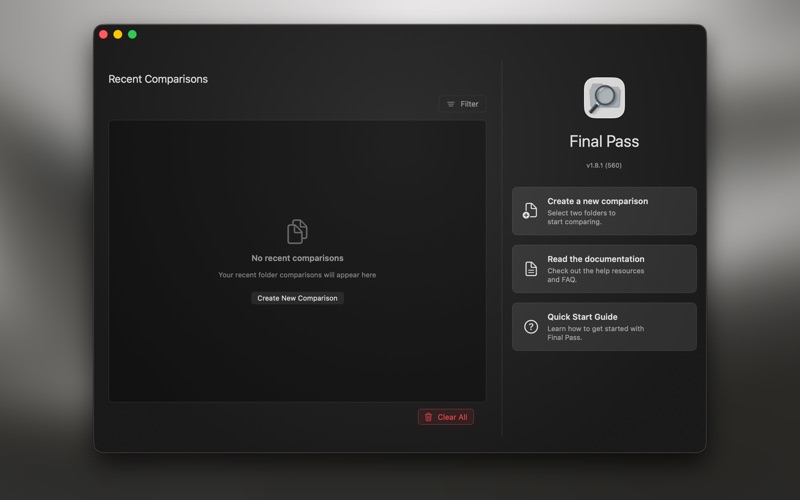Click the Clear All button
Image resolution: width=800 pixels, height=500 pixels.
point(446,417)
